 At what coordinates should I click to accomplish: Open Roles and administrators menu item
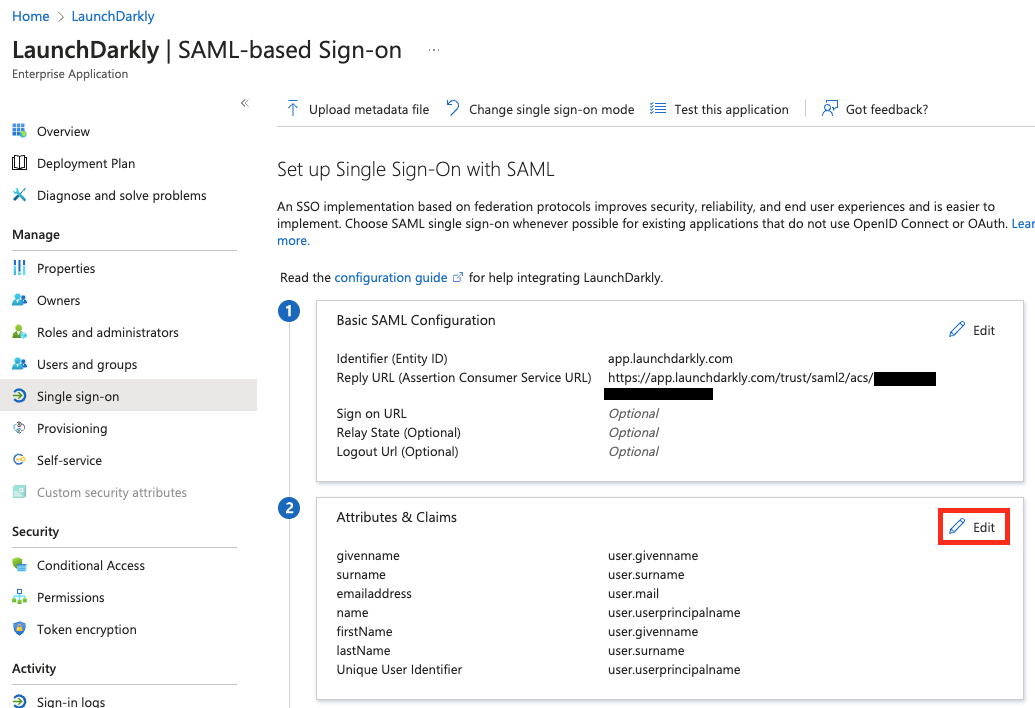coord(107,332)
